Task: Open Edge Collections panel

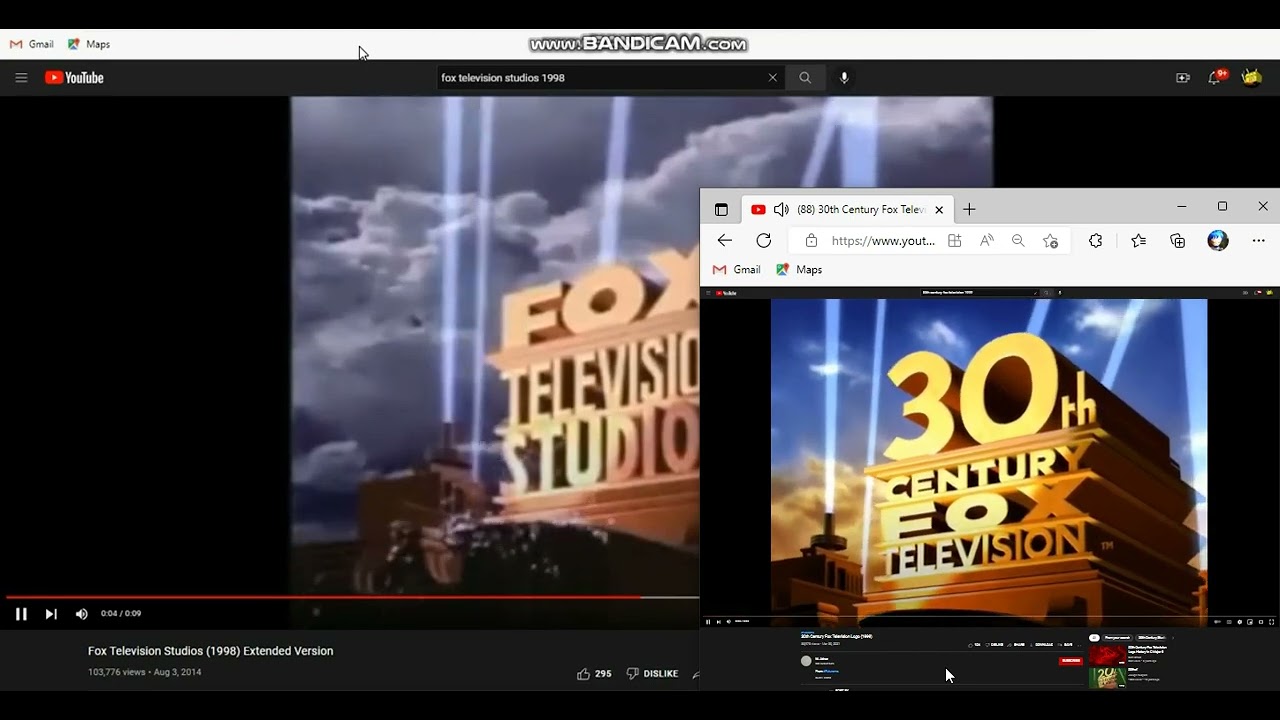Action: click(1178, 241)
